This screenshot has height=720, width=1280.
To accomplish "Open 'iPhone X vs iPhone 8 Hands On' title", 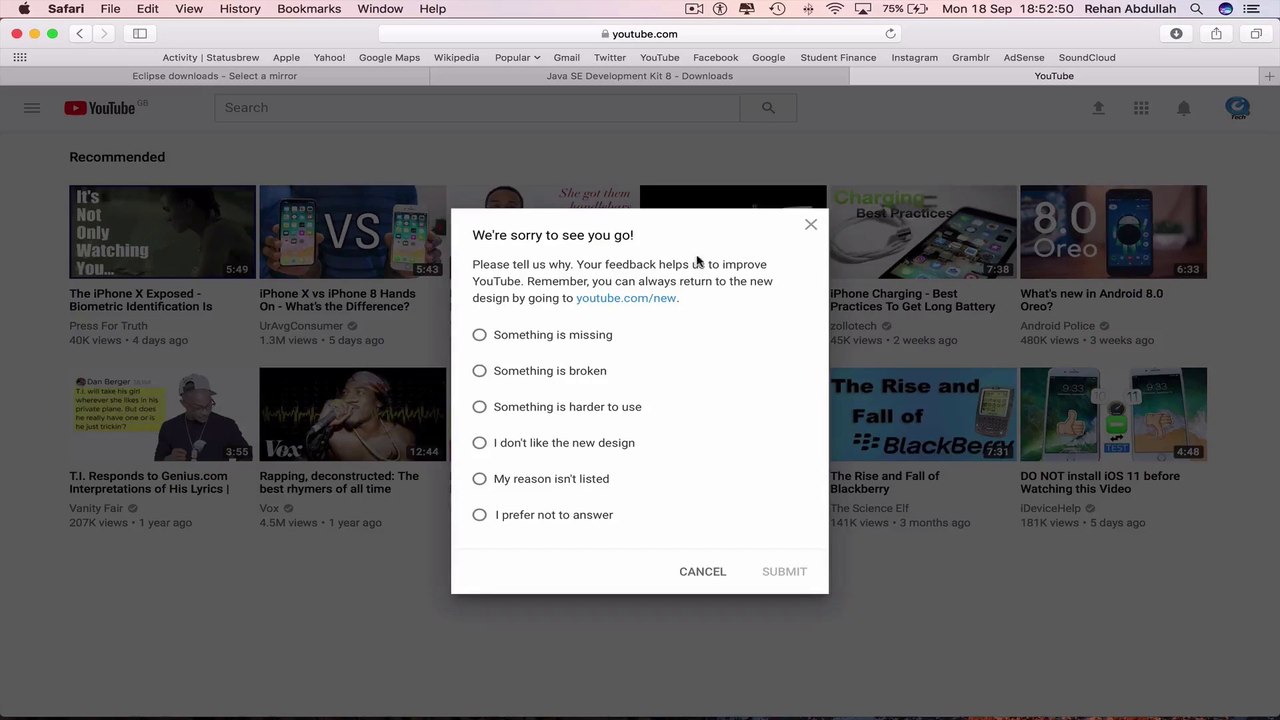I will click(337, 300).
